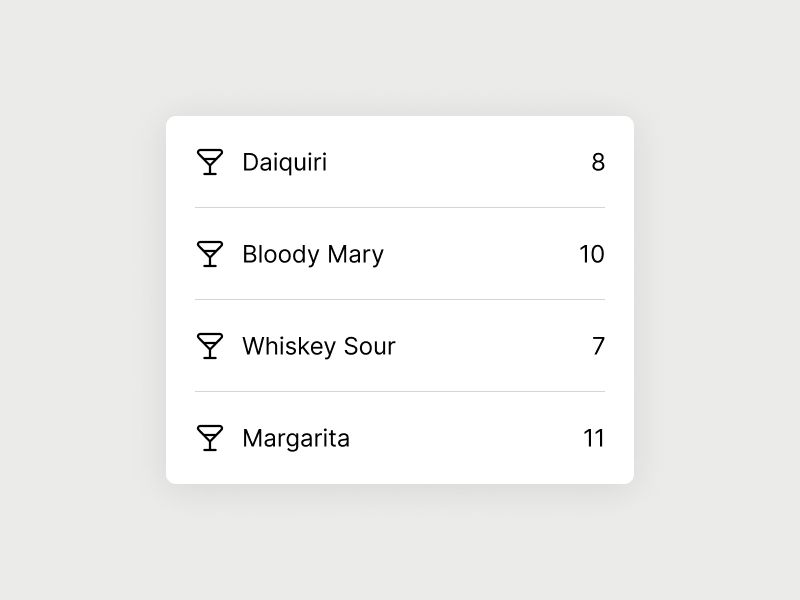Tap the number 10 for Bloody Mary

[592, 254]
